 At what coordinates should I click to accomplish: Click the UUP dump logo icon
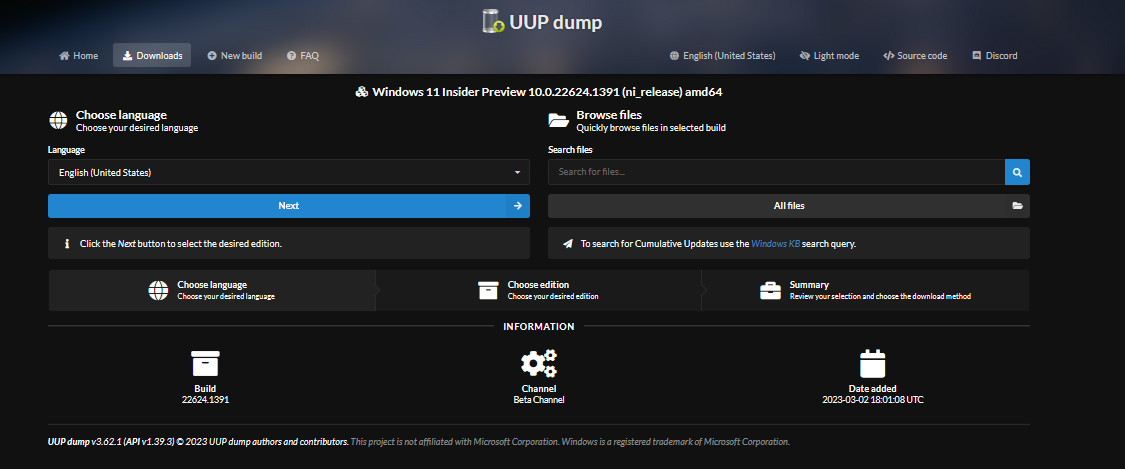[494, 22]
